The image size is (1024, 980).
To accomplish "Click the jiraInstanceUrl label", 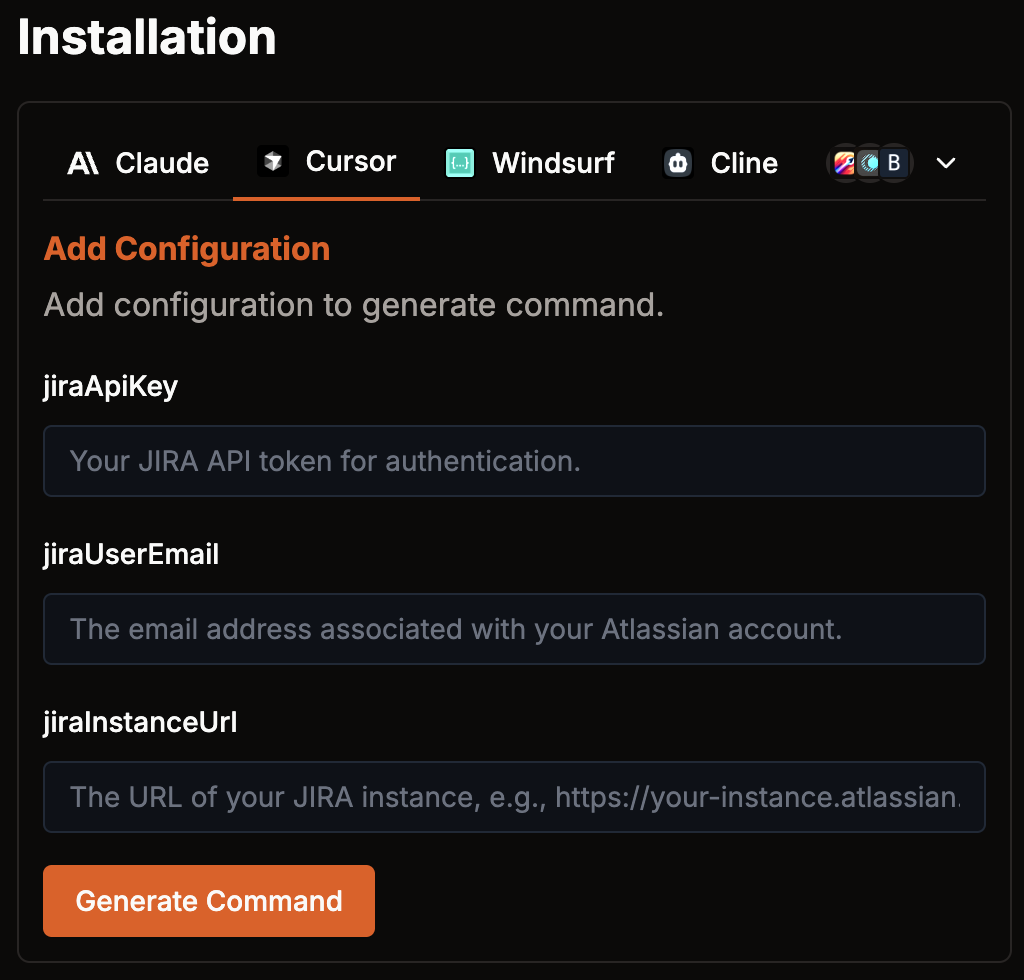I will pos(140,722).
